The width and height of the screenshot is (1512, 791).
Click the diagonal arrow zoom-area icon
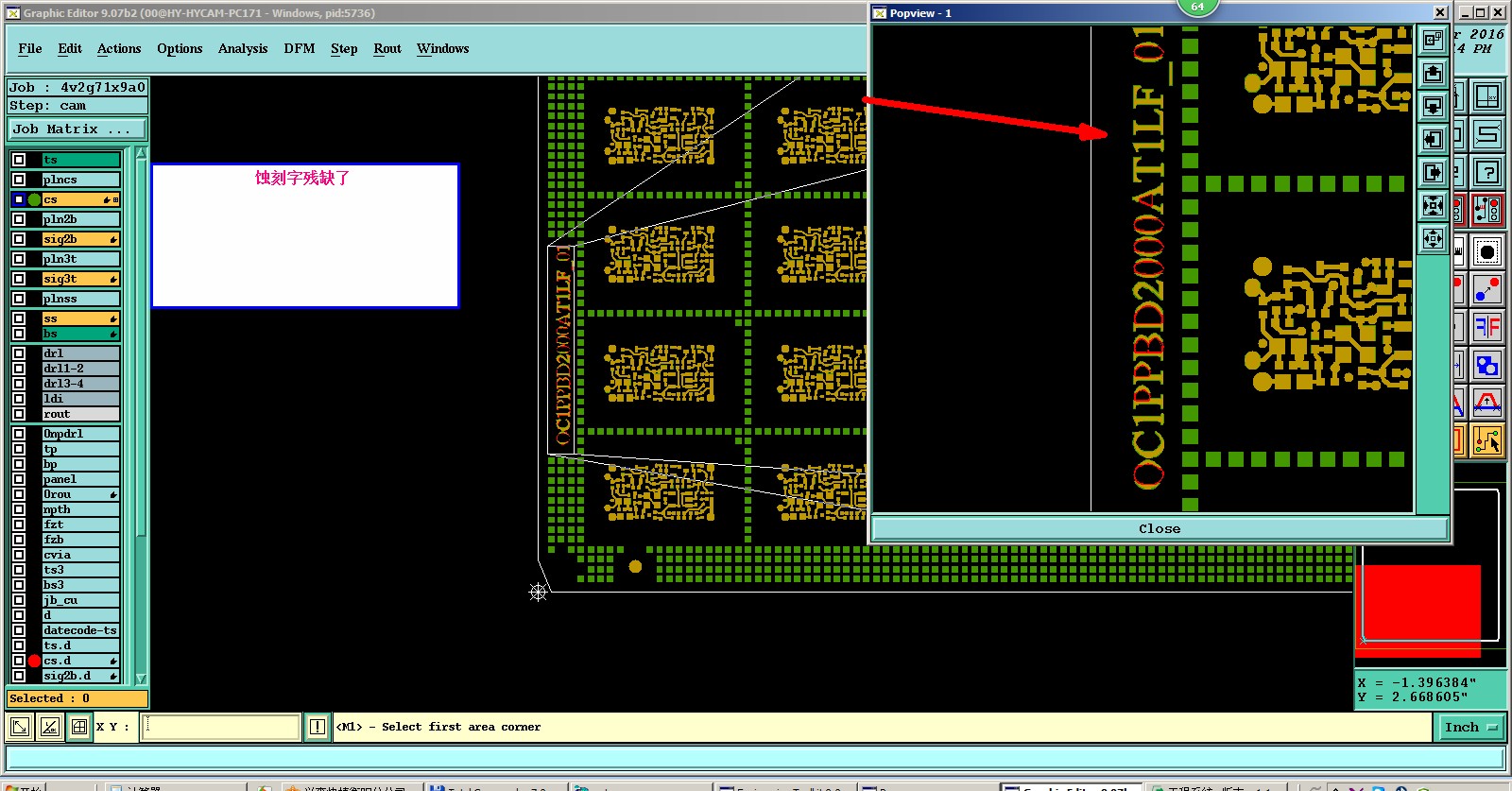pyautogui.click(x=20, y=727)
